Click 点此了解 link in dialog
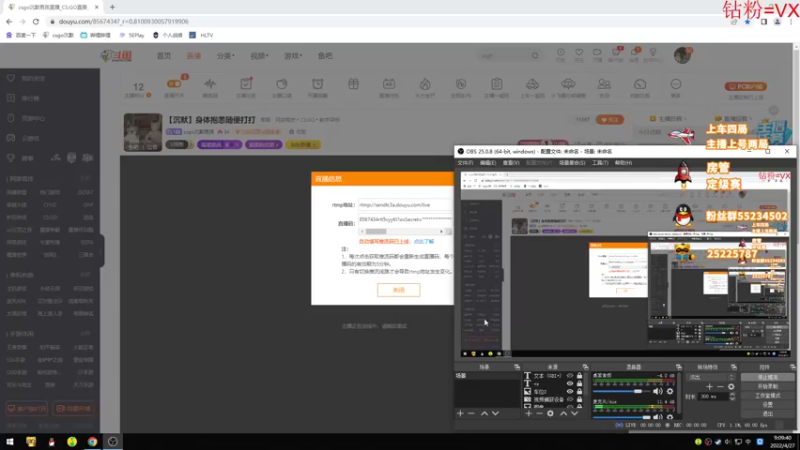800x450 pixels. tap(424, 241)
